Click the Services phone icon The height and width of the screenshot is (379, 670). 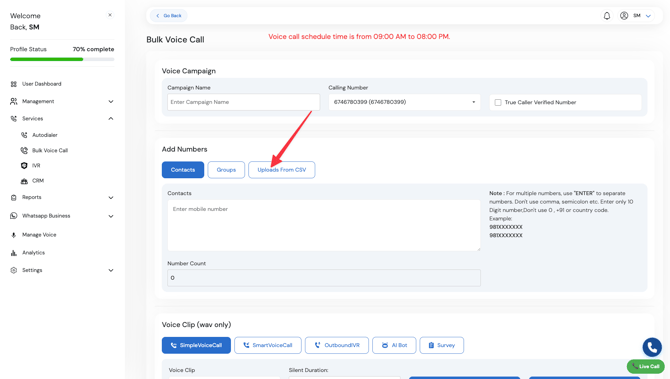14,118
